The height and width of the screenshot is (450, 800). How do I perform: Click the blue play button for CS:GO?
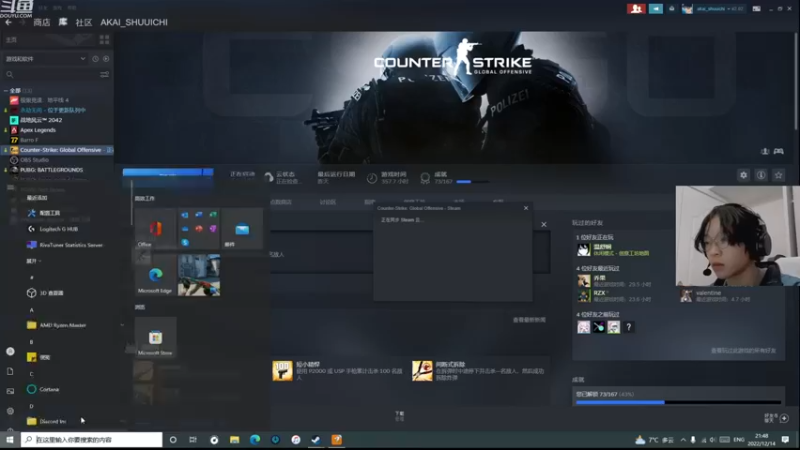tap(168, 173)
